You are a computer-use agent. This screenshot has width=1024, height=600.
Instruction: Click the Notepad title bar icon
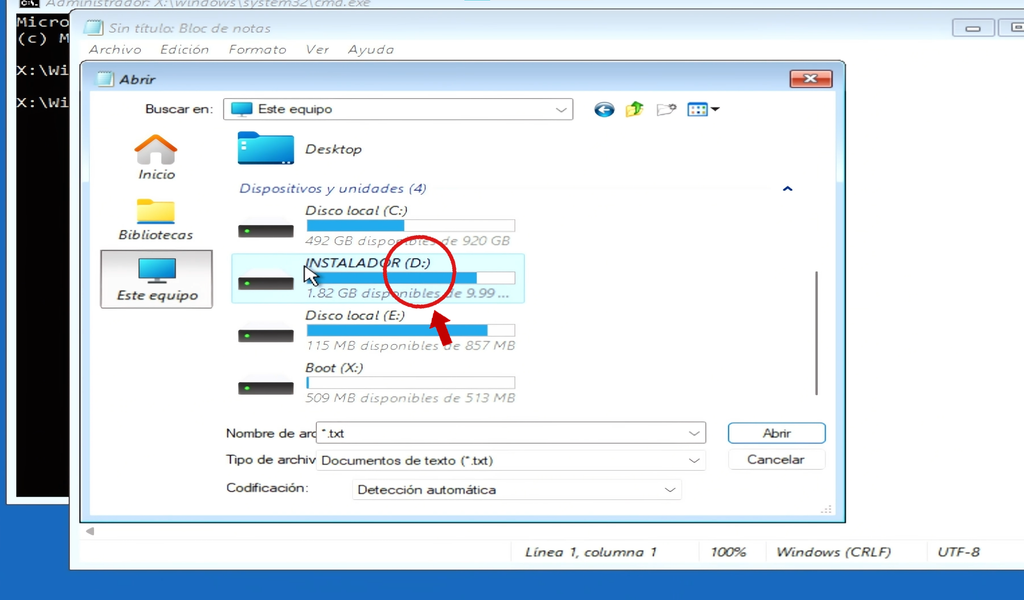pyautogui.click(x=93, y=28)
